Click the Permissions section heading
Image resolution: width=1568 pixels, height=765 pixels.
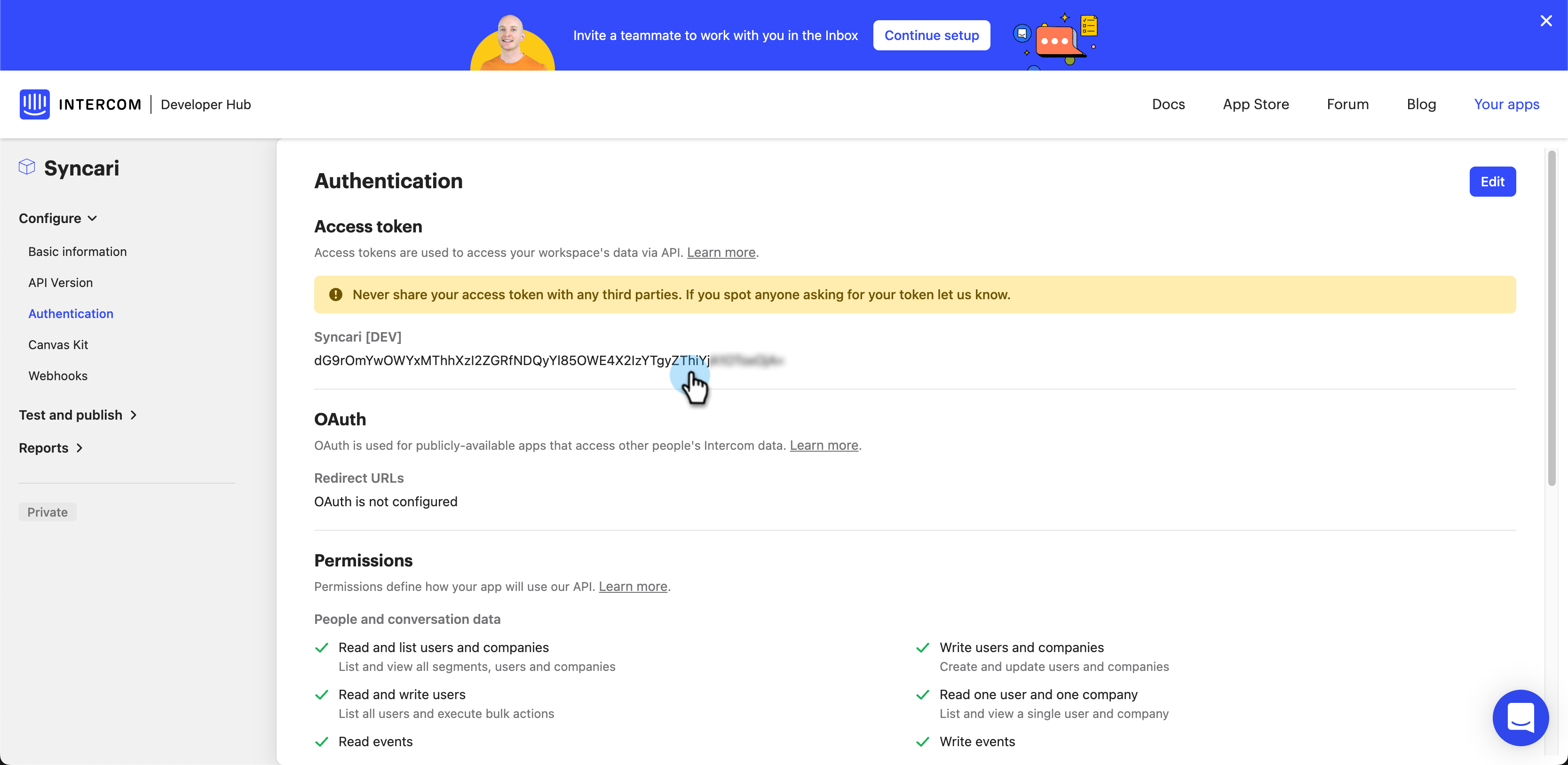tap(363, 560)
